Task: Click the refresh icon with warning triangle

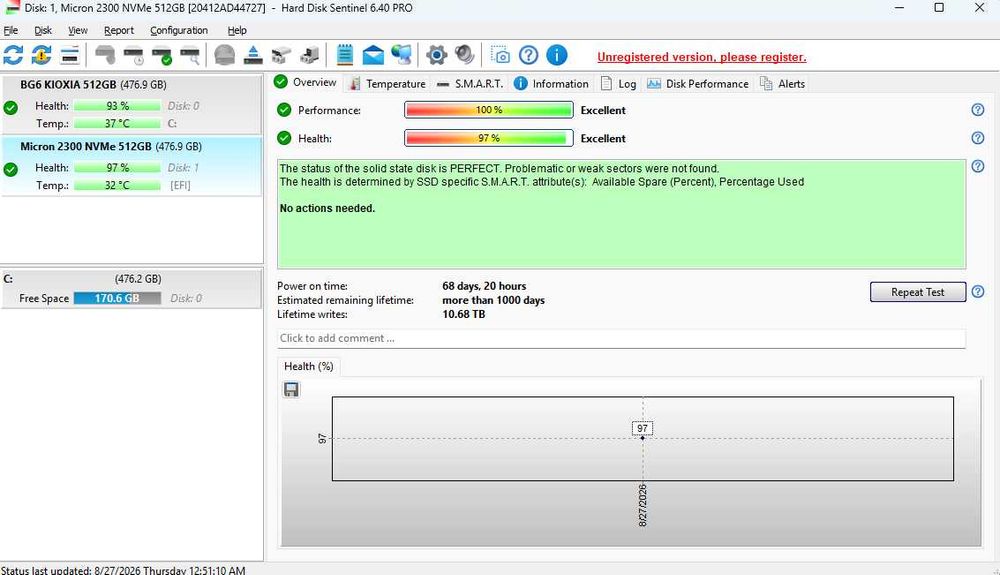Action: pyautogui.click(x=41, y=55)
